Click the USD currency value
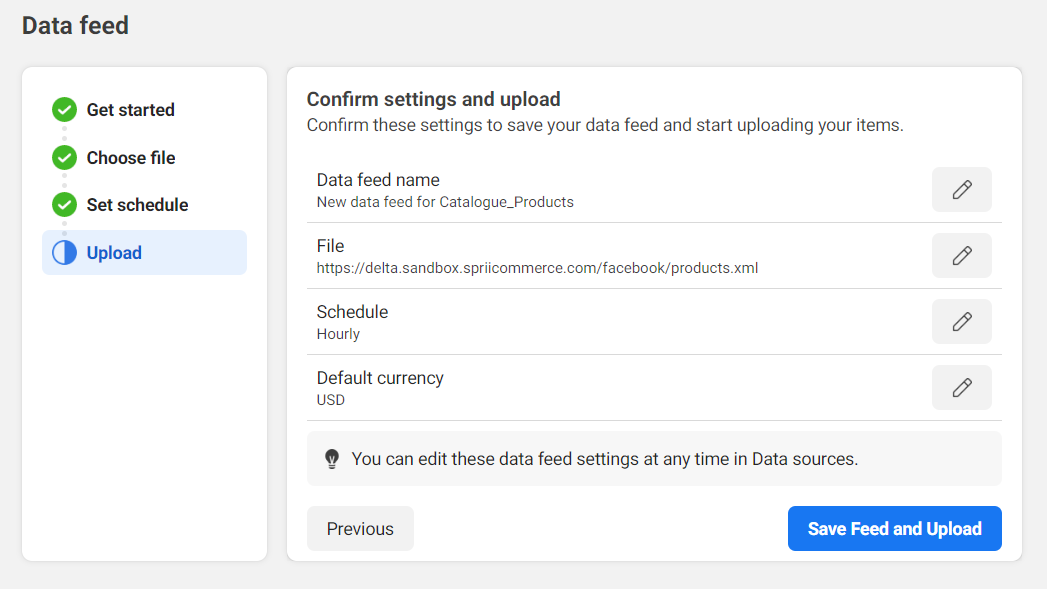This screenshot has width=1047, height=589. (x=330, y=400)
